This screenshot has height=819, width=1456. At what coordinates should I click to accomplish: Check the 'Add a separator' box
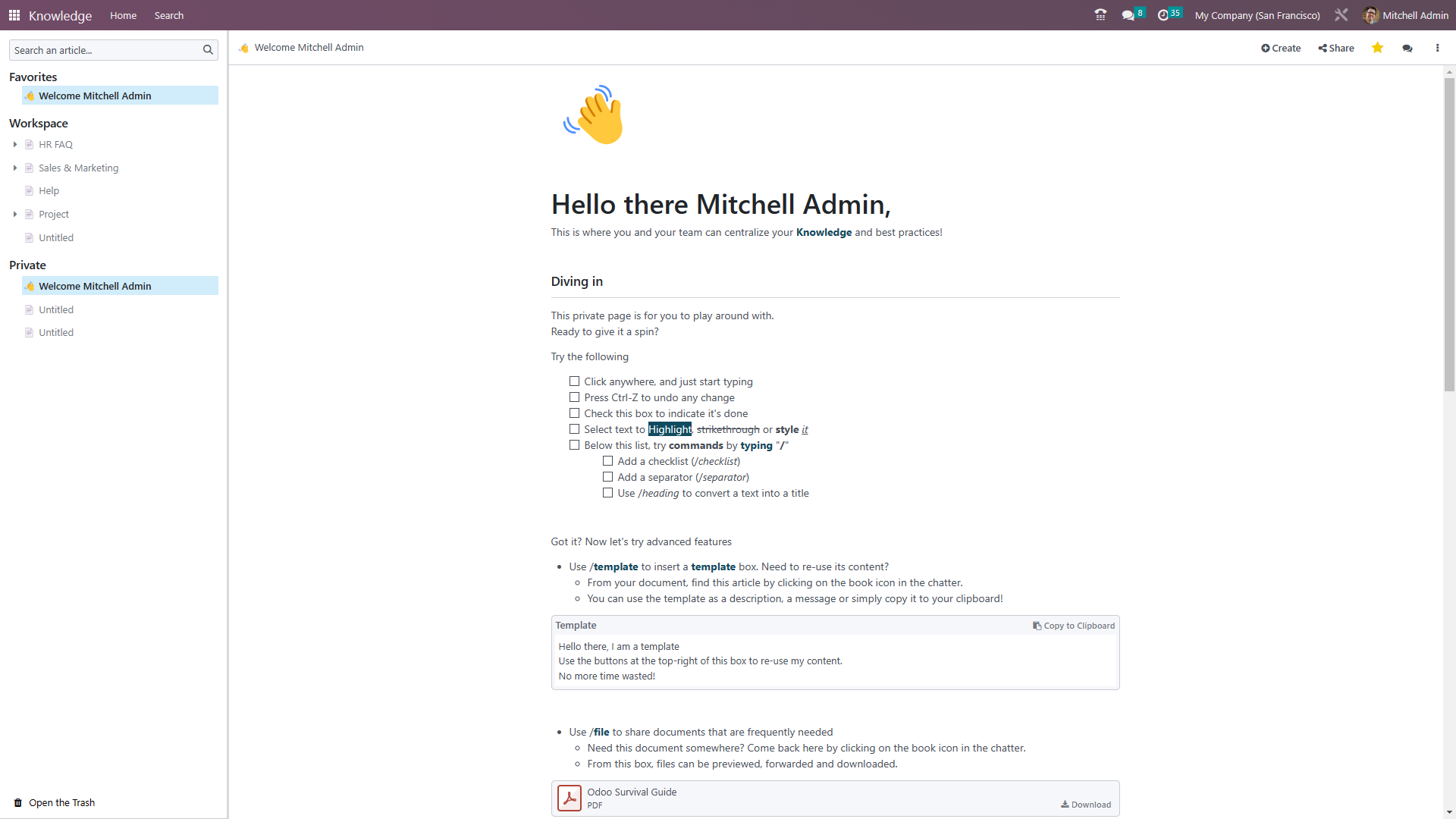coord(607,477)
